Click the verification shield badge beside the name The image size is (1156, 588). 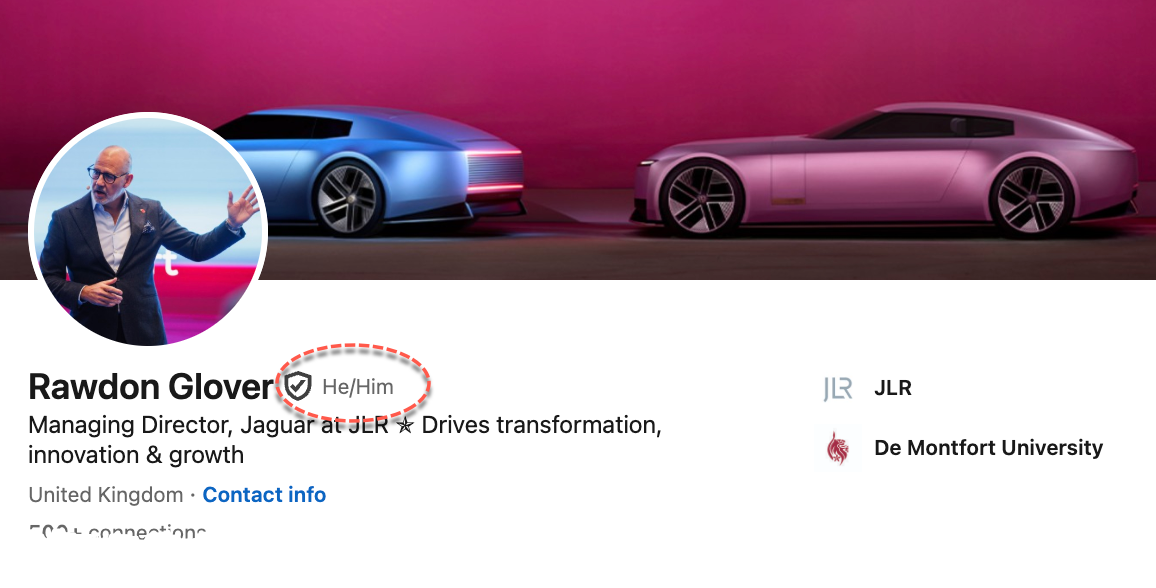(x=299, y=386)
